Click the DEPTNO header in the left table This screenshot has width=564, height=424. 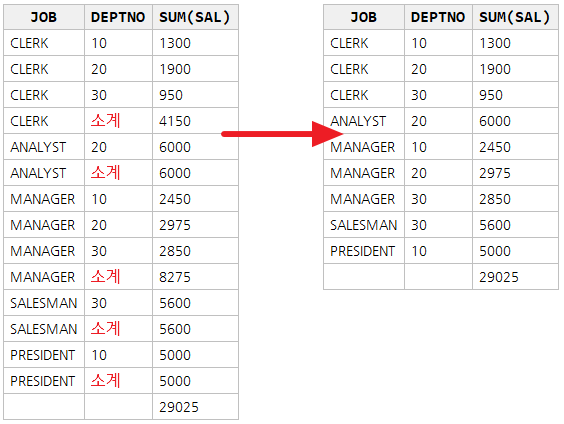tap(118, 17)
